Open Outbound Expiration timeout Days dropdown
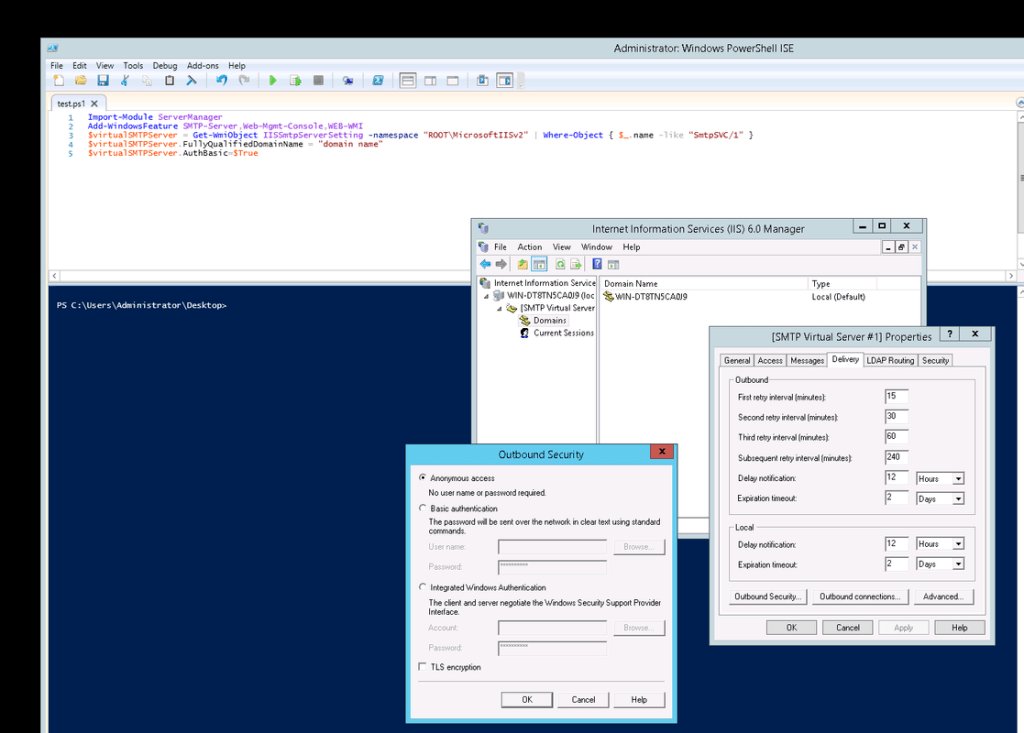 click(x=958, y=498)
